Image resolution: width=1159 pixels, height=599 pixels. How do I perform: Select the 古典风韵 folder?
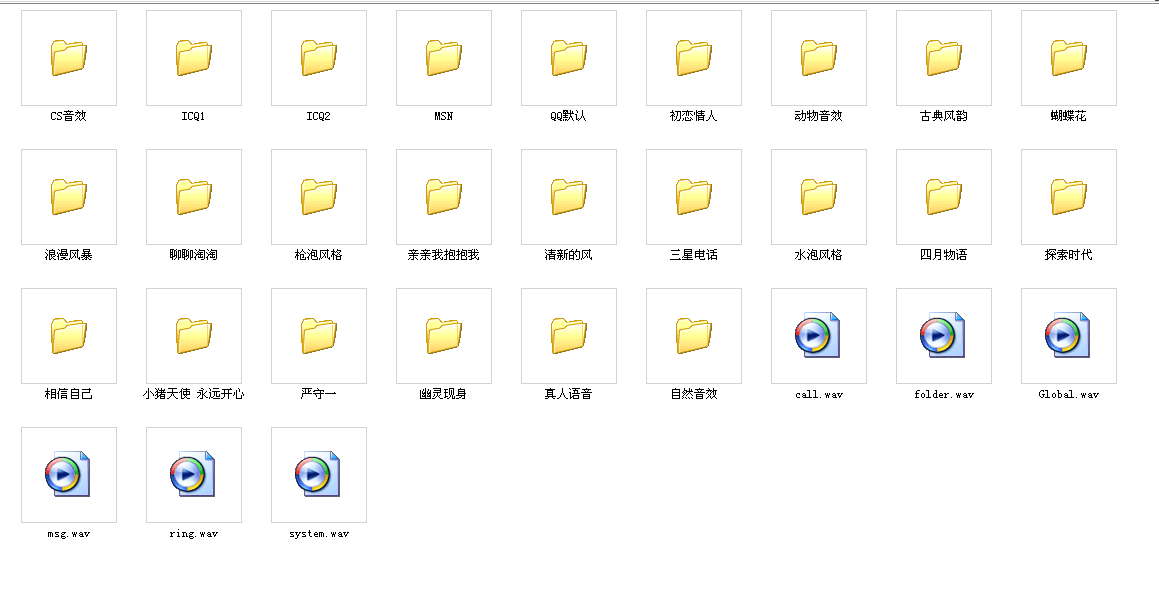tap(942, 58)
